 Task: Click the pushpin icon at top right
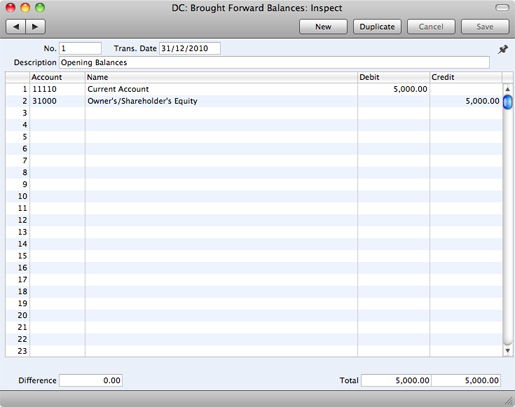(503, 49)
